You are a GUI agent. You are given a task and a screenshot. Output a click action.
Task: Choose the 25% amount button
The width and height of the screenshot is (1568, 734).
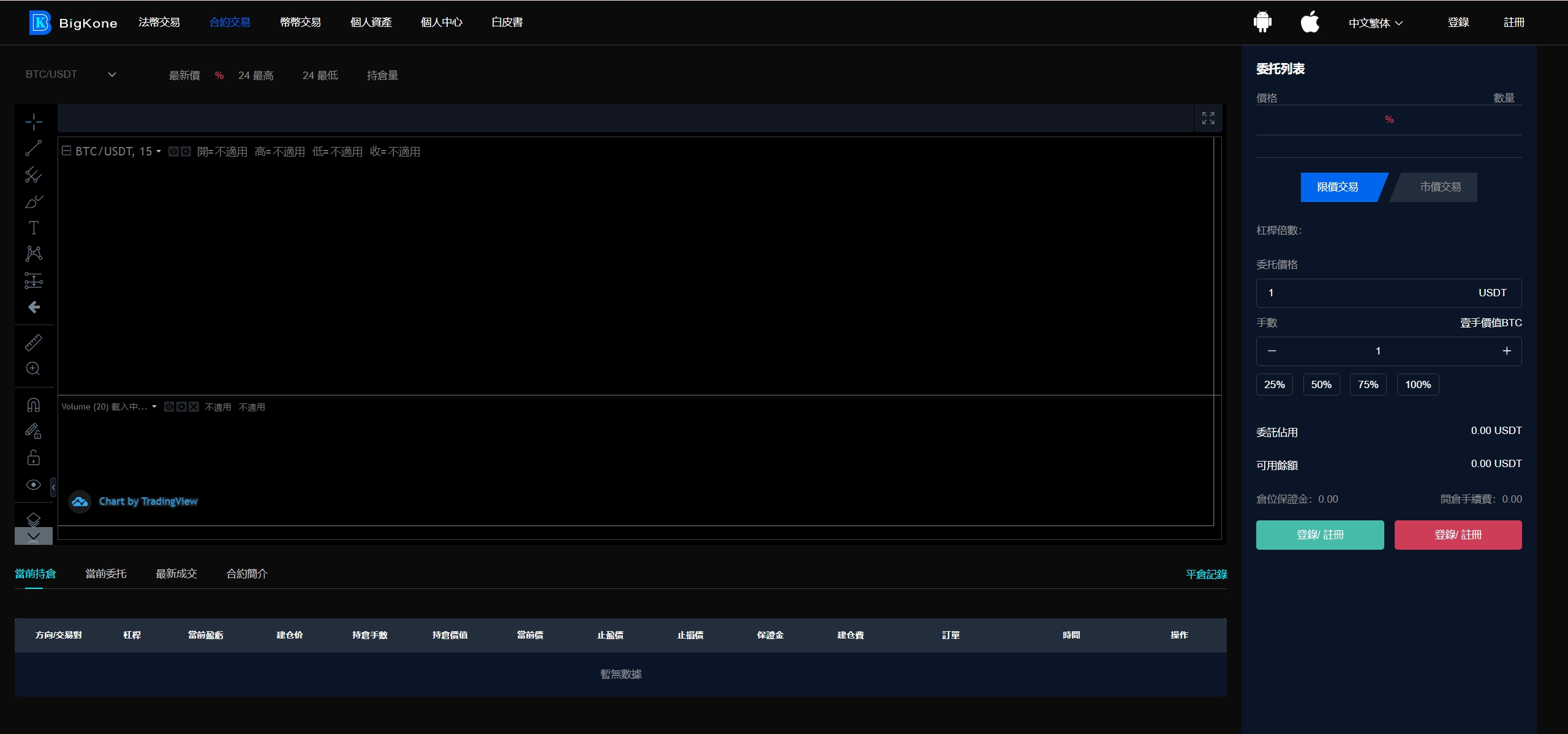pyautogui.click(x=1275, y=384)
